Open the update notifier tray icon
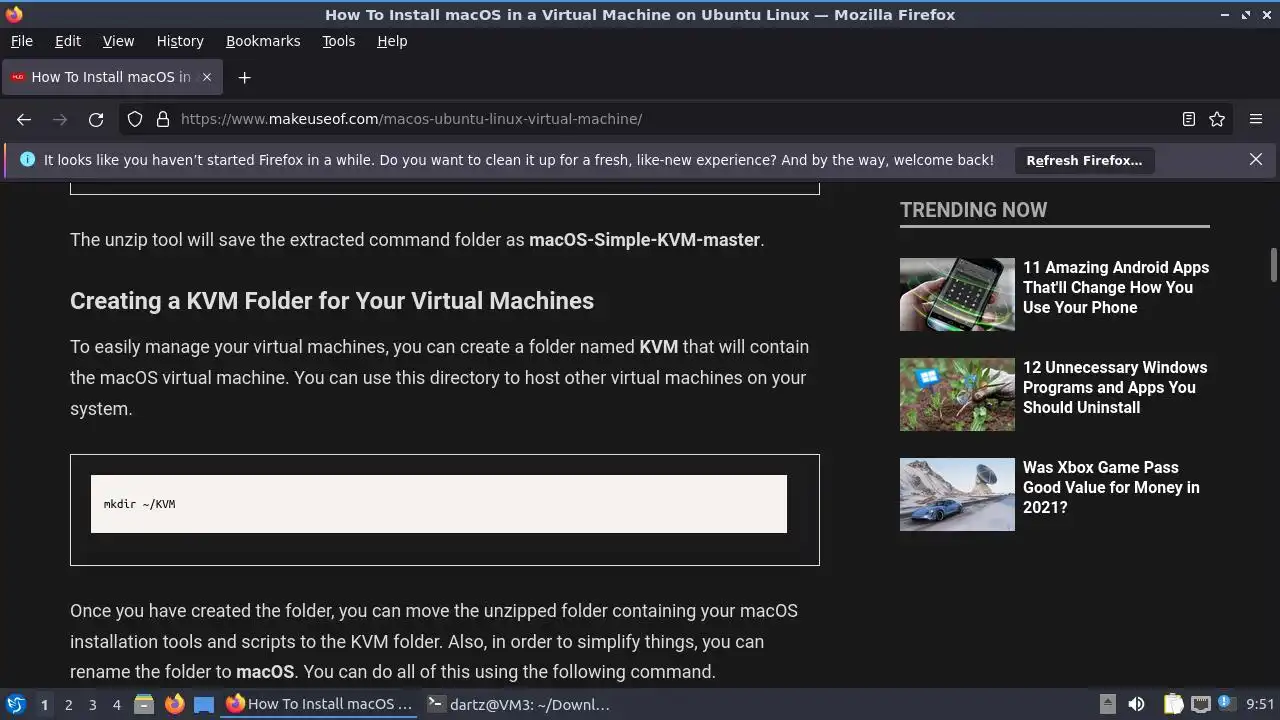1280x720 pixels. coord(1225,704)
